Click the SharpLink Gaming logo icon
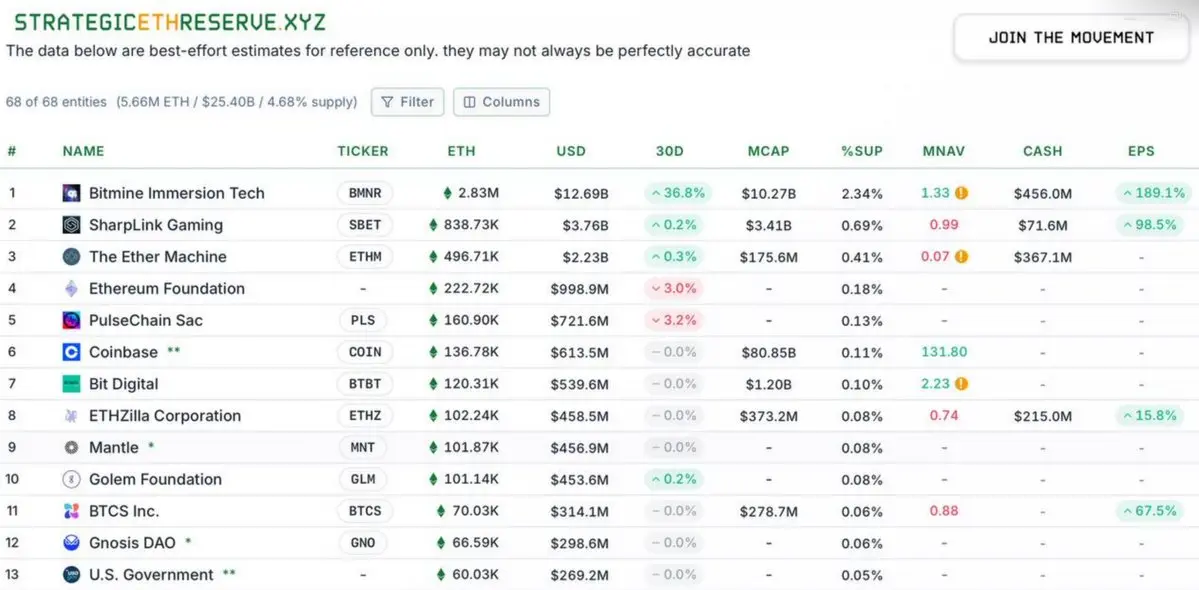The height and width of the screenshot is (590, 1199). [x=71, y=225]
